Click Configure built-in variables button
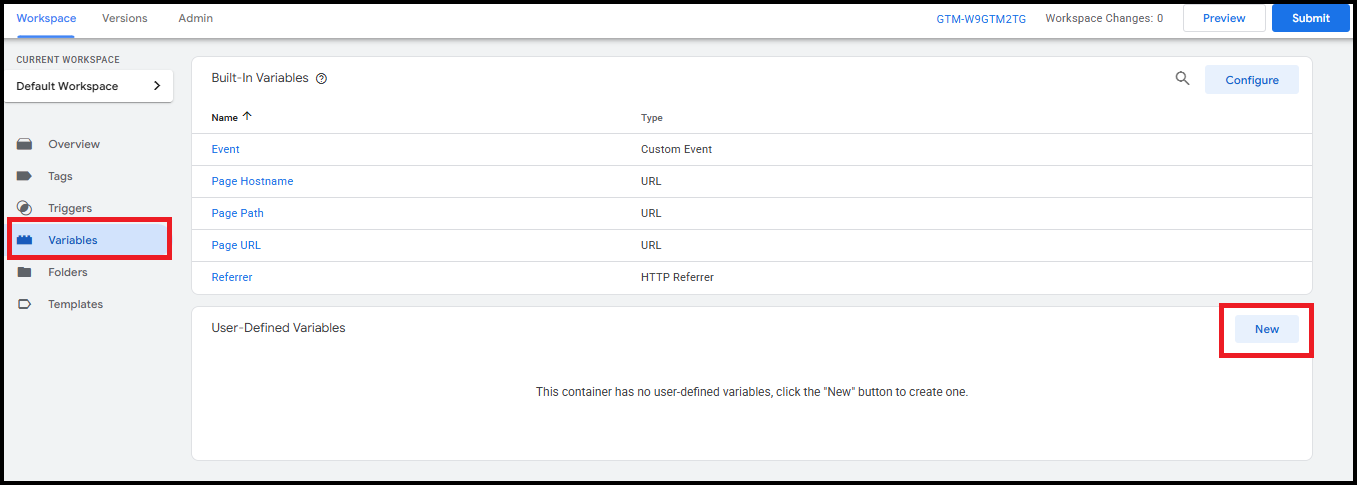The width and height of the screenshot is (1357, 485). tap(1251, 80)
